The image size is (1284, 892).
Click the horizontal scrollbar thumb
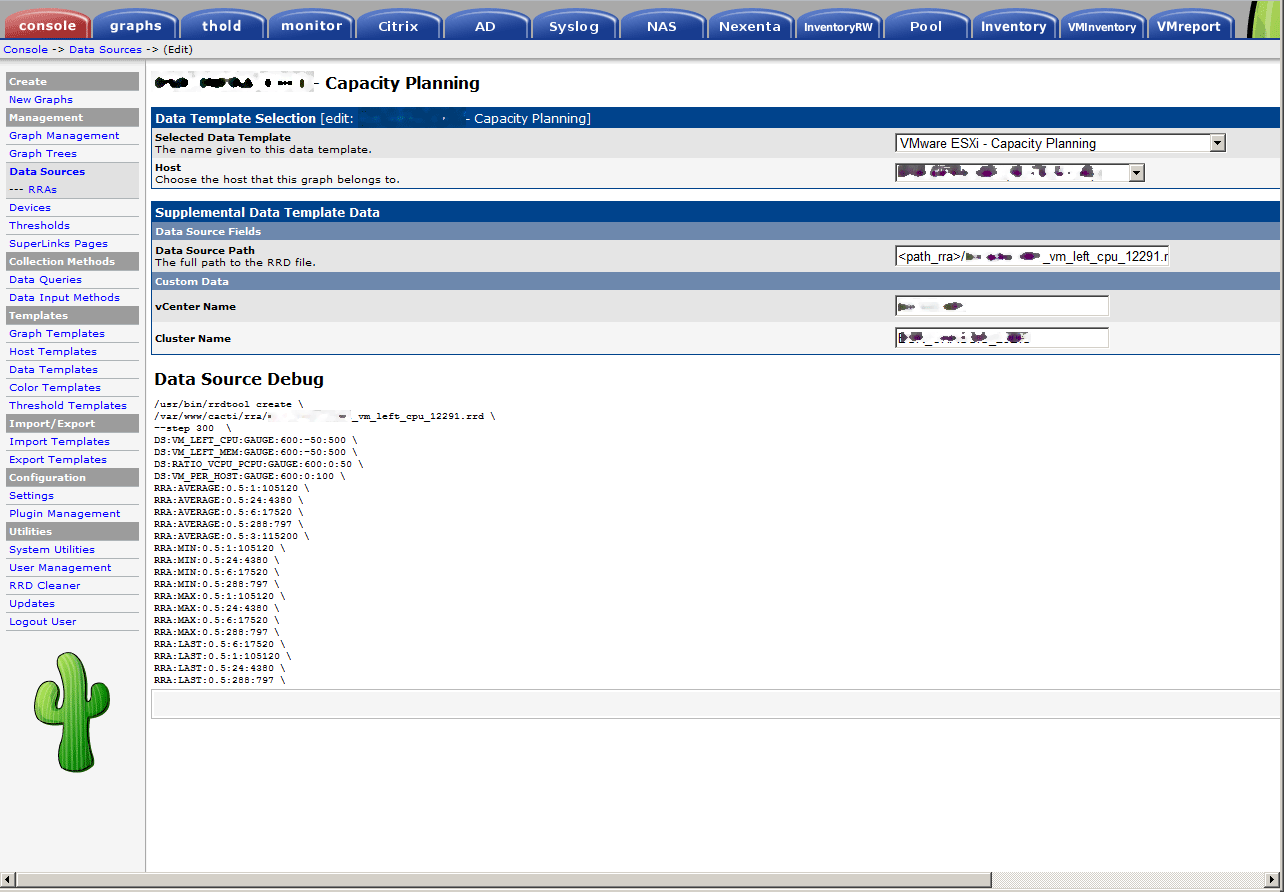(x=504, y=880)
